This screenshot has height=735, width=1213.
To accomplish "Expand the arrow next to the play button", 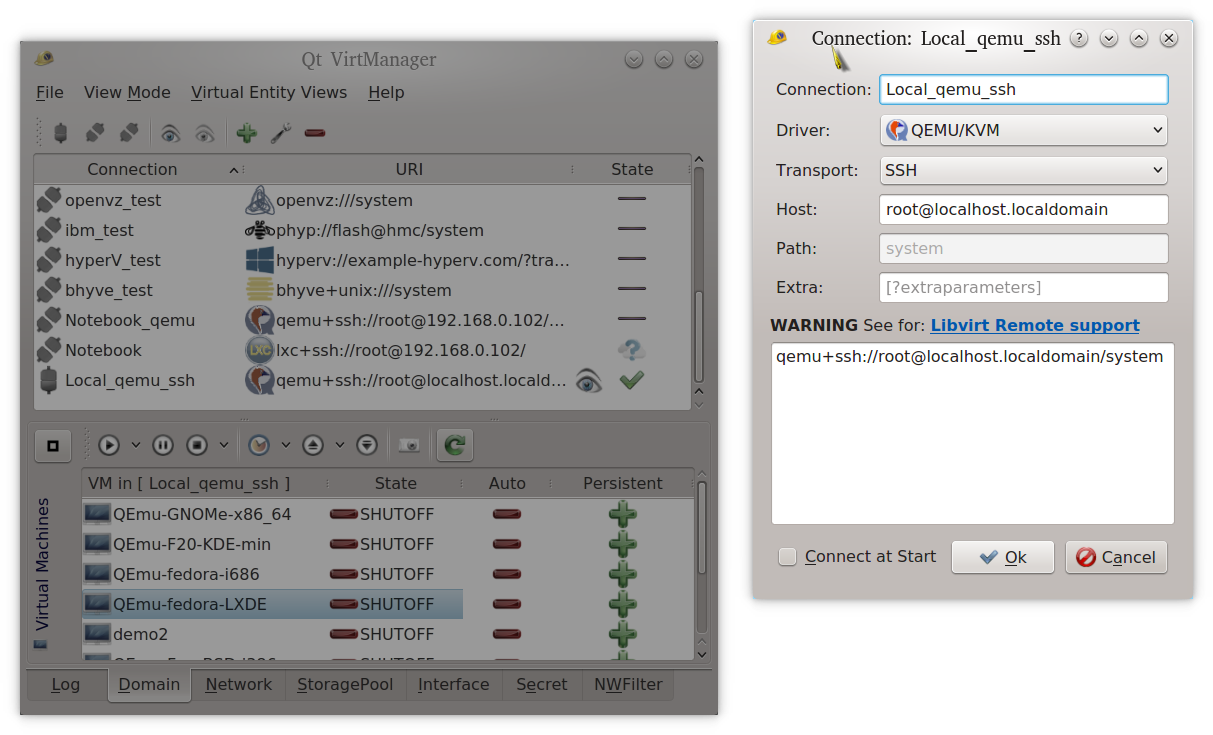I will [135, 445].
